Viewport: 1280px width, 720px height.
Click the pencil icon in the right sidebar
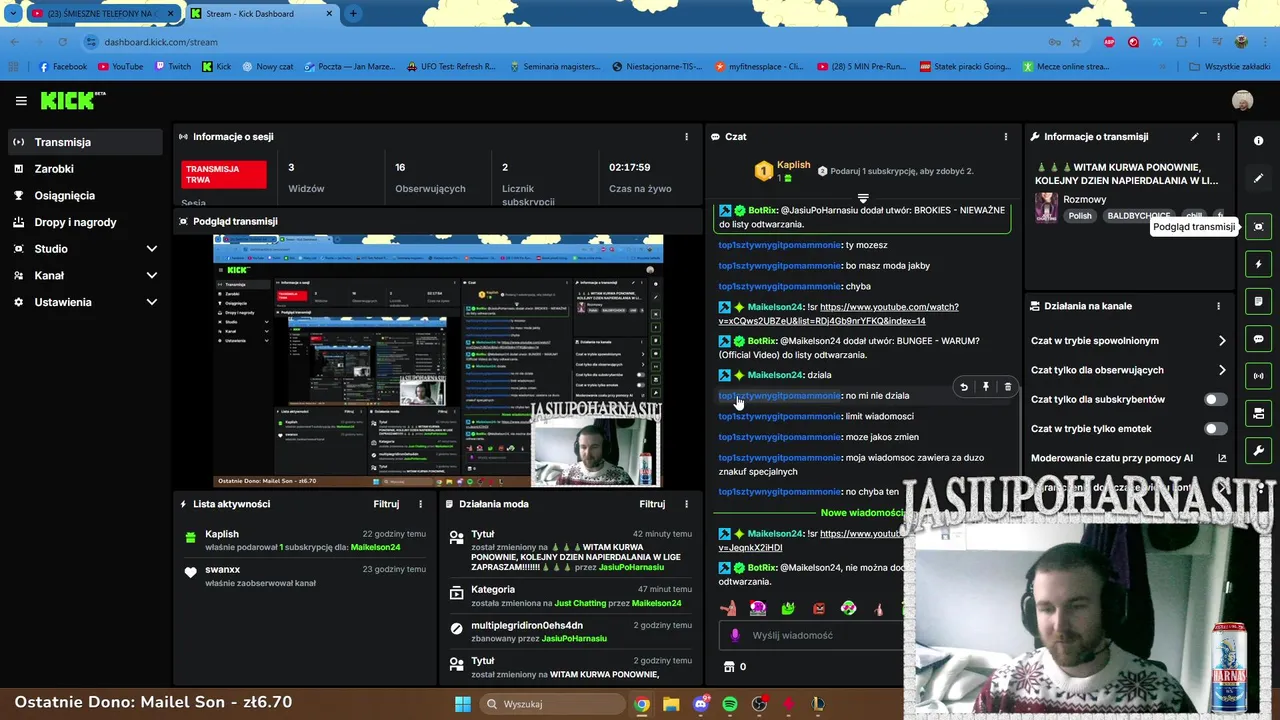1259,178
